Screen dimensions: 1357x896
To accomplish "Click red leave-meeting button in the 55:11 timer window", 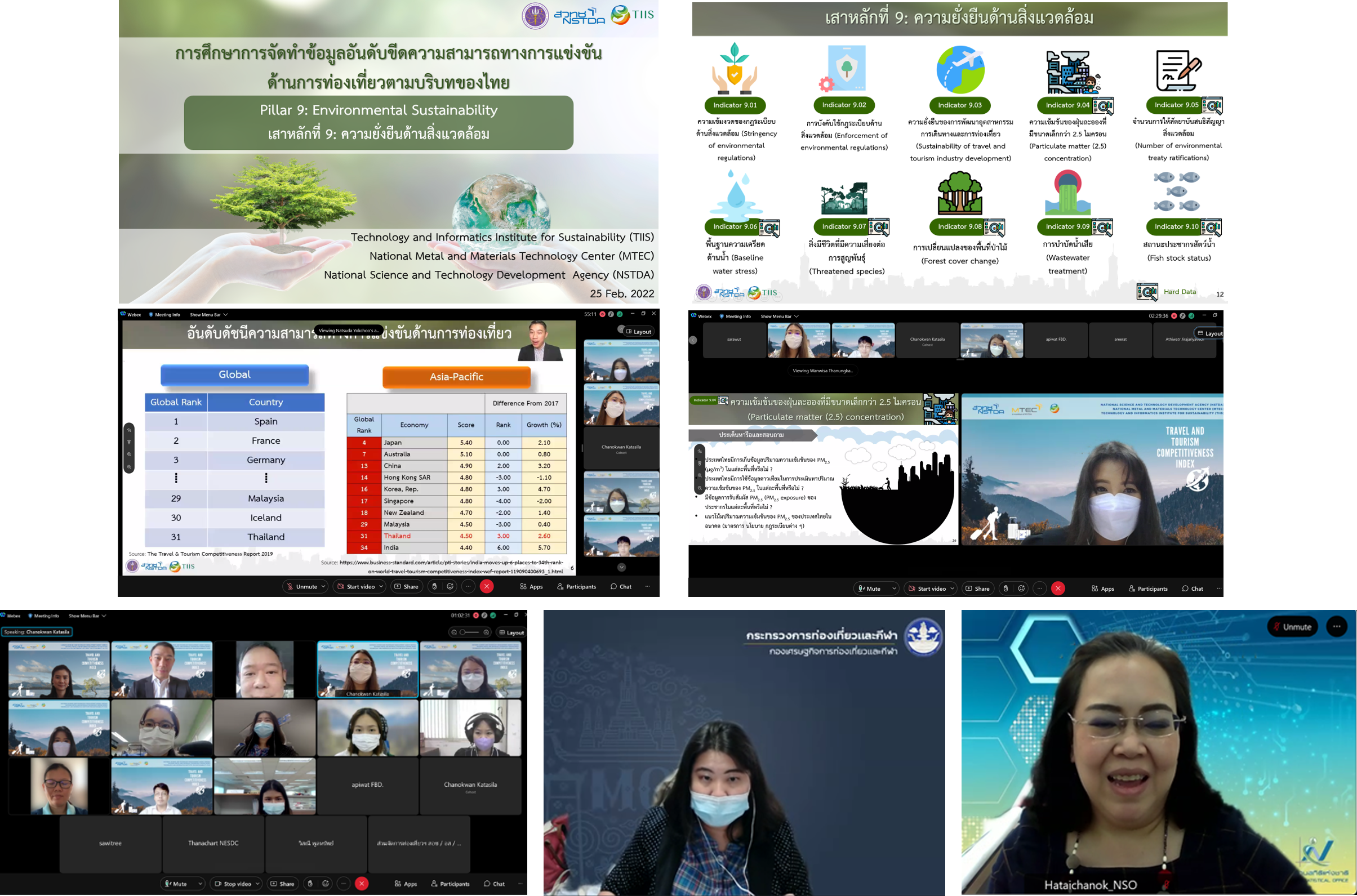I will tap(487, 586).
